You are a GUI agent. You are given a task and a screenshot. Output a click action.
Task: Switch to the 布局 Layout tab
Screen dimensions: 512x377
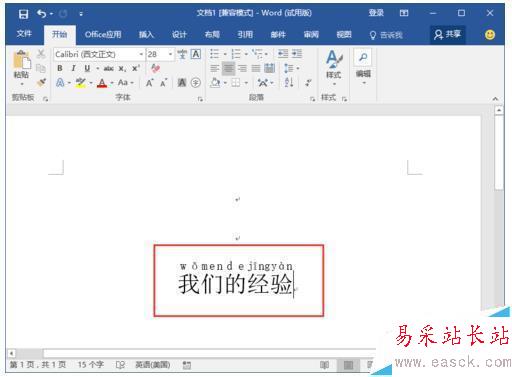point(212,35)
